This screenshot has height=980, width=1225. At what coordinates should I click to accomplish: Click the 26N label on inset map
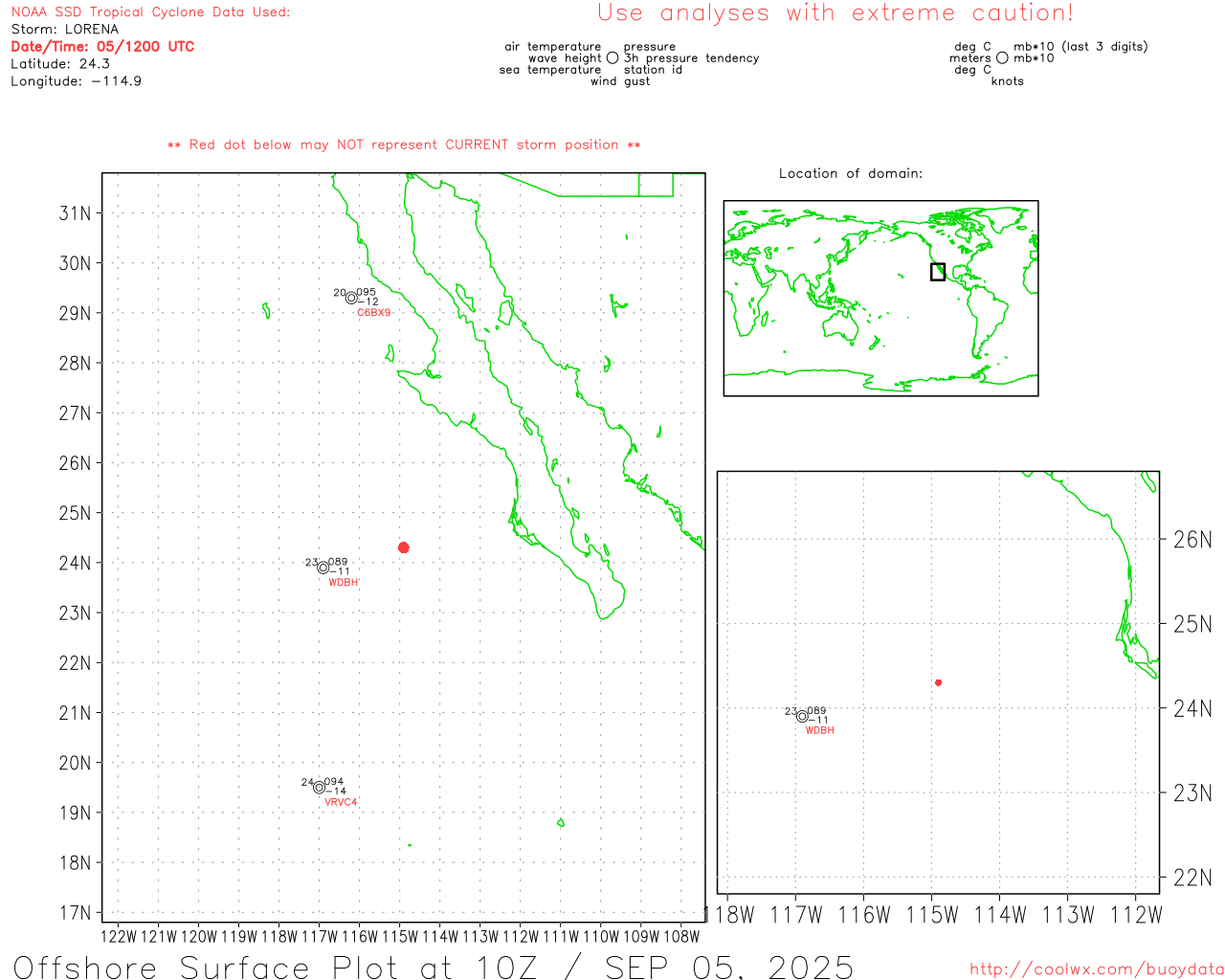[1193, 540]
